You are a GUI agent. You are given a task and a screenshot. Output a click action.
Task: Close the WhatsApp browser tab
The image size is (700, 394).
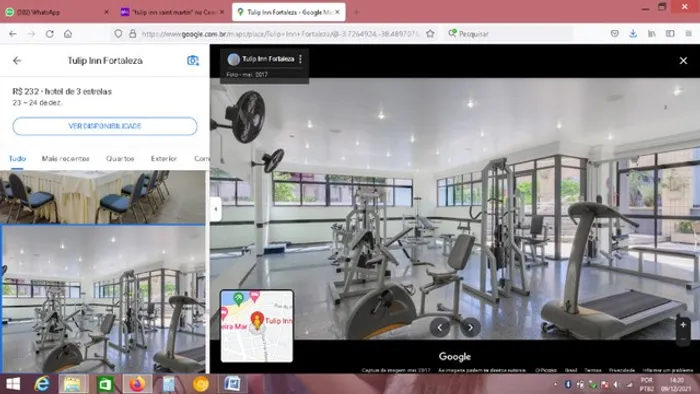[x=106, y=12]
